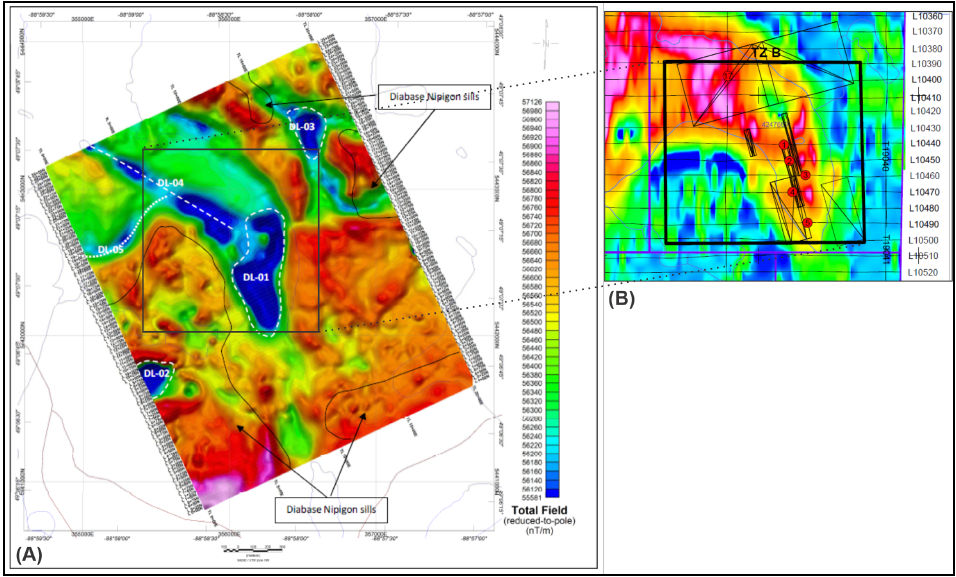956x577 pixels.
Task: Click the 56300 legend value
Action: point(530,411)
